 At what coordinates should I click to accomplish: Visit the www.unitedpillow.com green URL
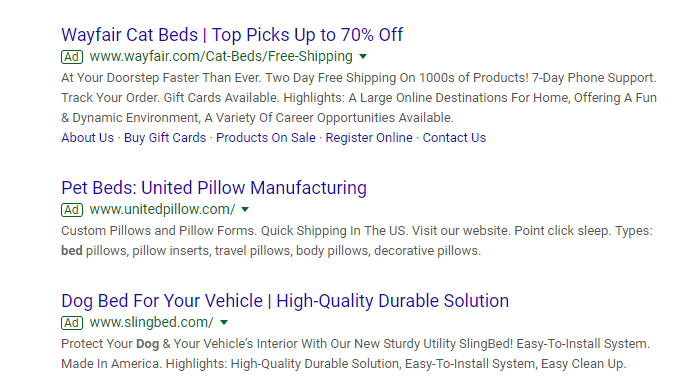tap(162, 210)
